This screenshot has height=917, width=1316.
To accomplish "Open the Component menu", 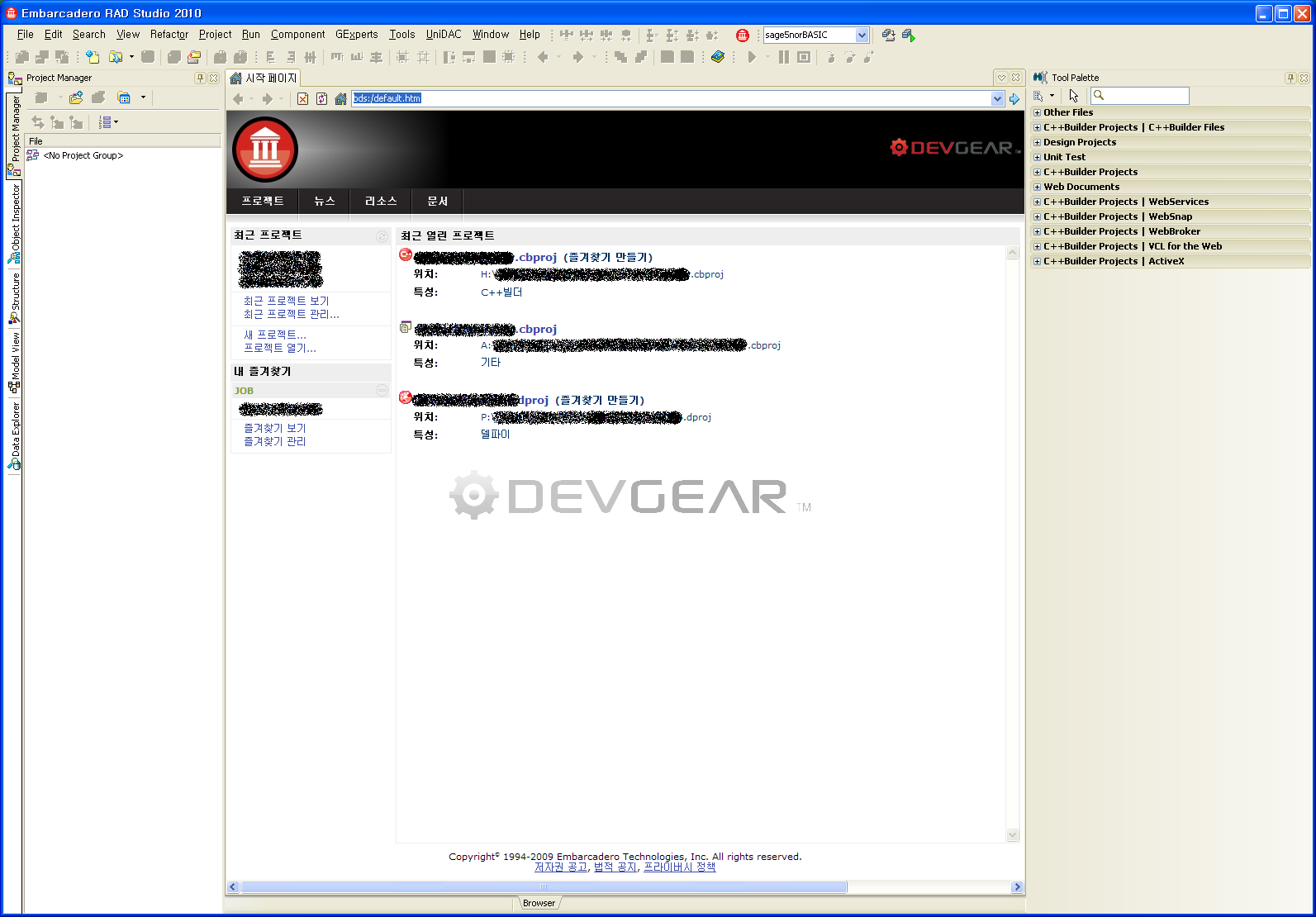I will coord(297,35).
